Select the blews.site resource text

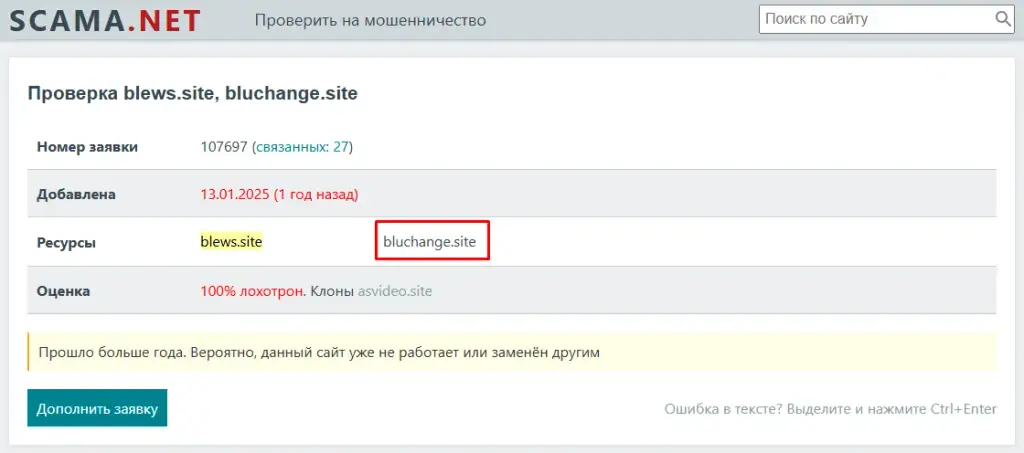231,242
